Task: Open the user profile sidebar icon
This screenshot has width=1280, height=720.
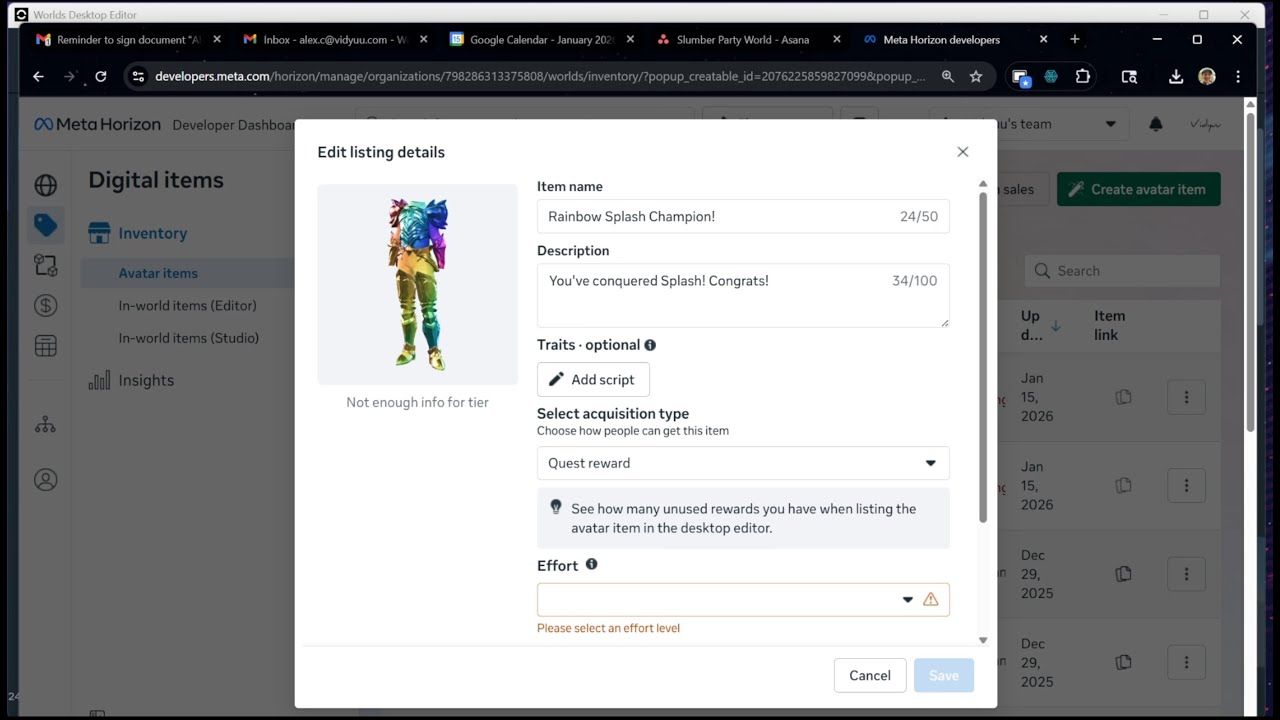Action: [45, 479]
